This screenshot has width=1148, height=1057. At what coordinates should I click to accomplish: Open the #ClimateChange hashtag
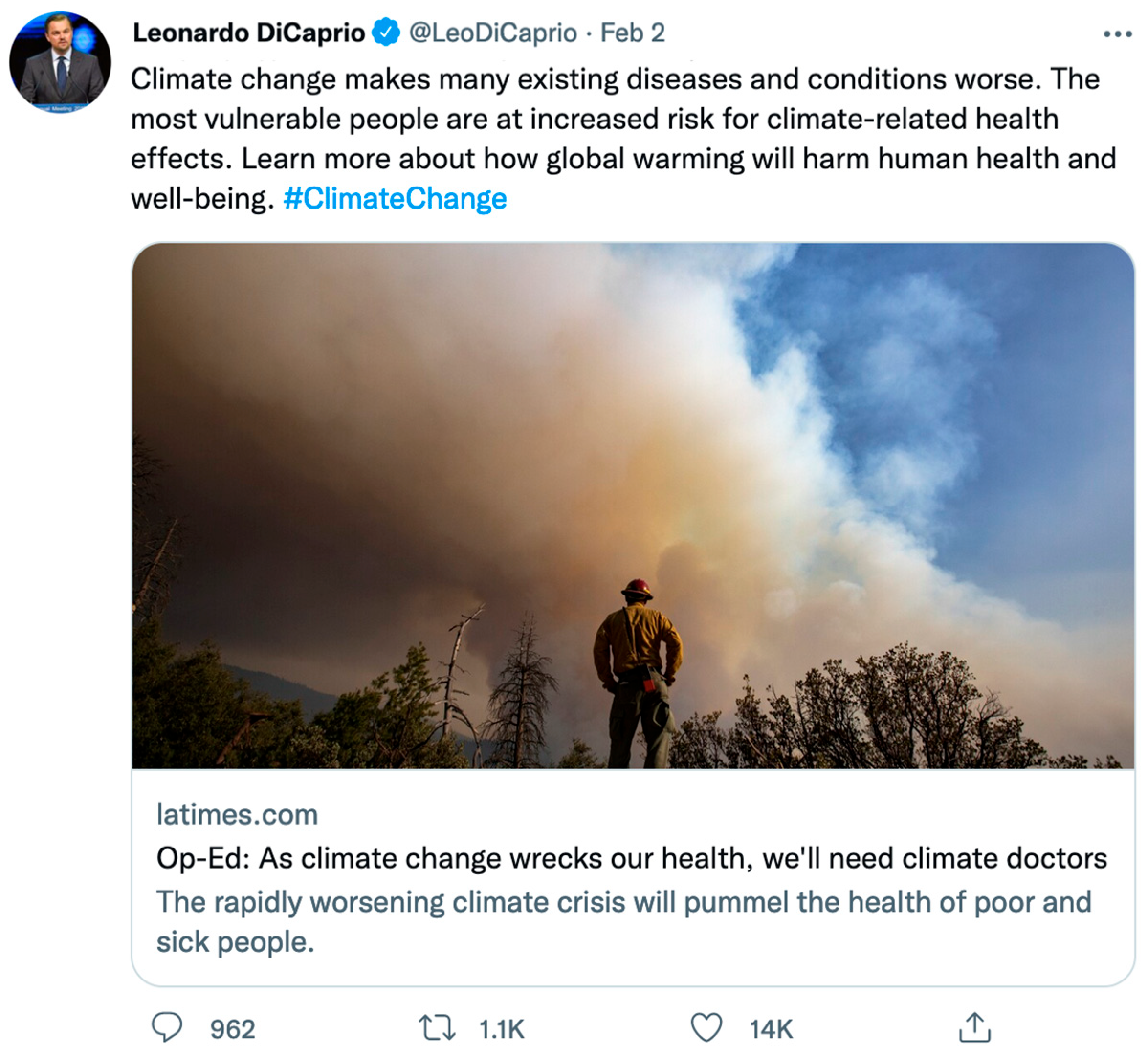click(395, 199)
